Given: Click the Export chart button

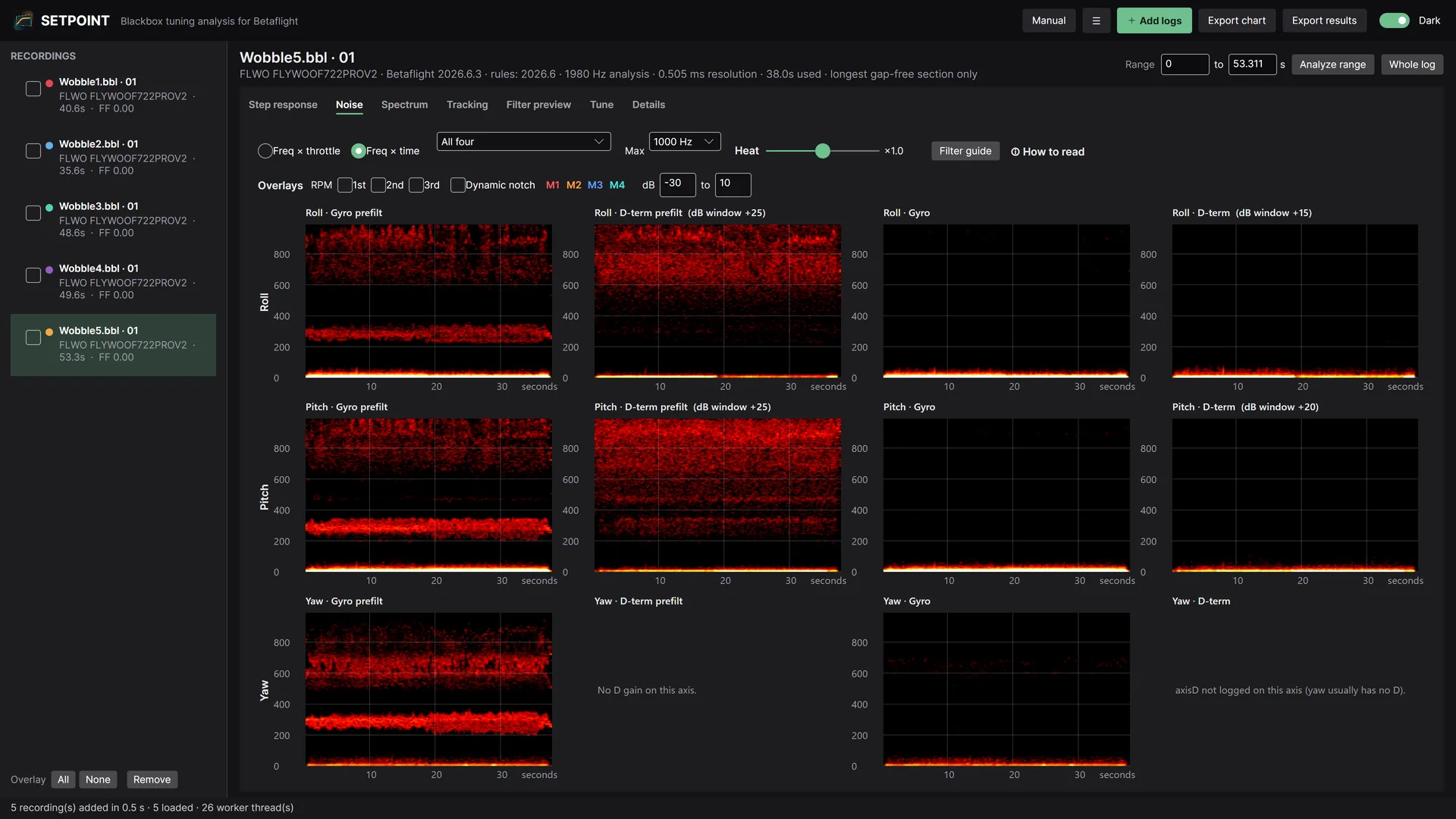Looking at the screenshot, I should tap(1237, 20).
